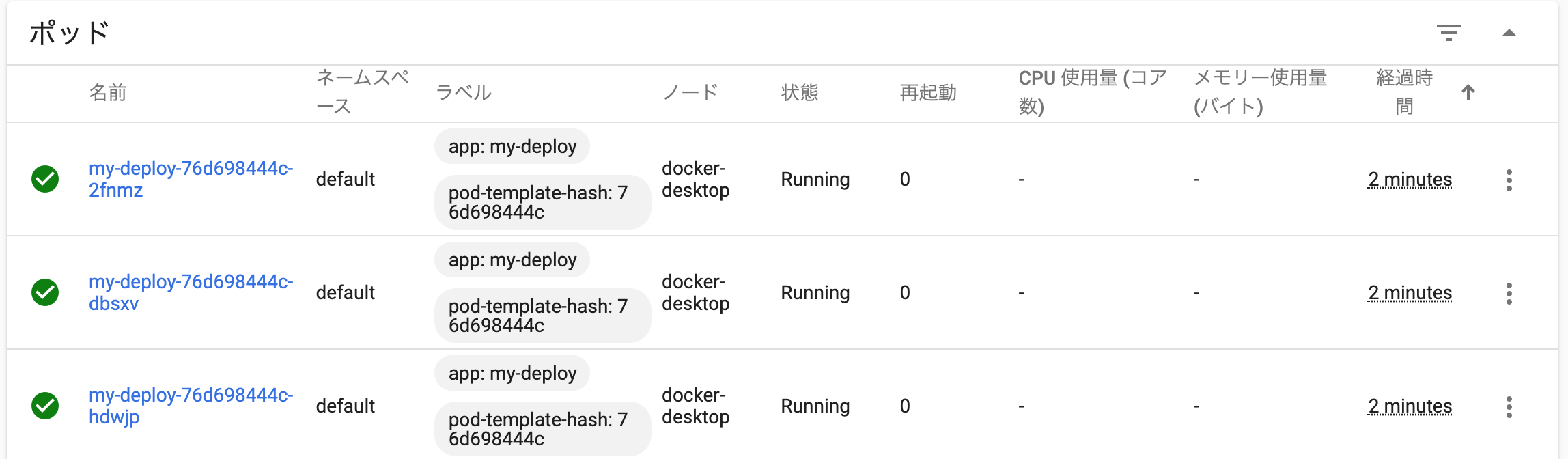Click 'app: my-deploy' chip in 2fnmz row
This screenshot has height=459, width=1568.
512,146
